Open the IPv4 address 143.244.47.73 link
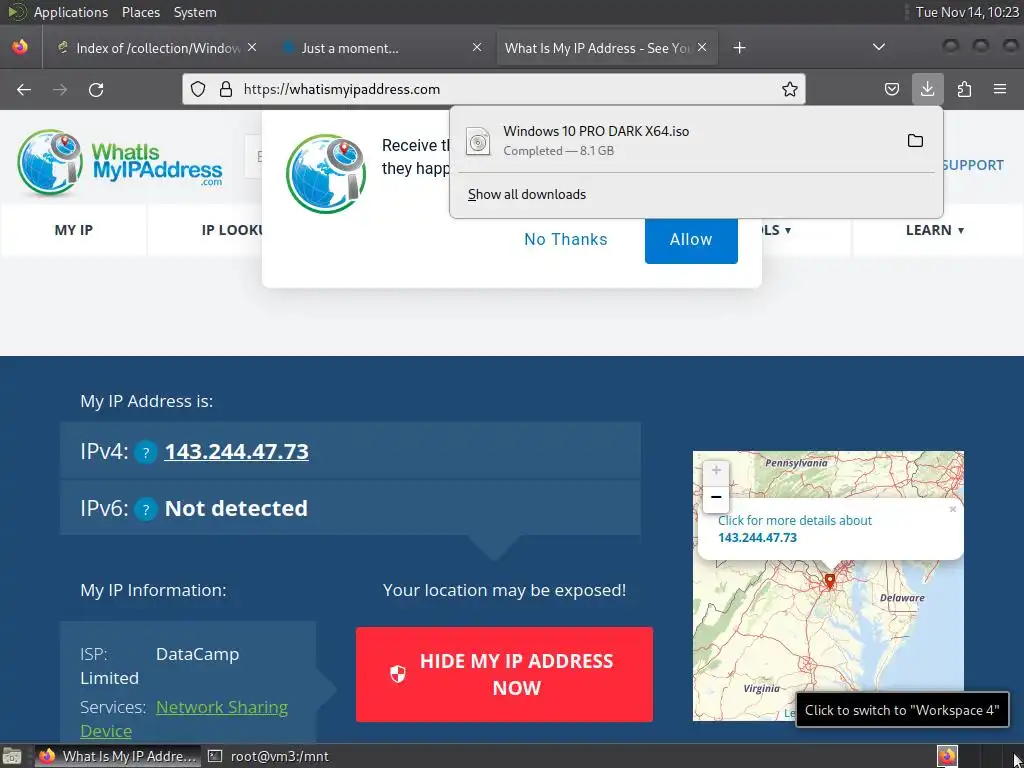Image resolution: width=1024 pixels, height=768 pixels. (x=236, y=451)
